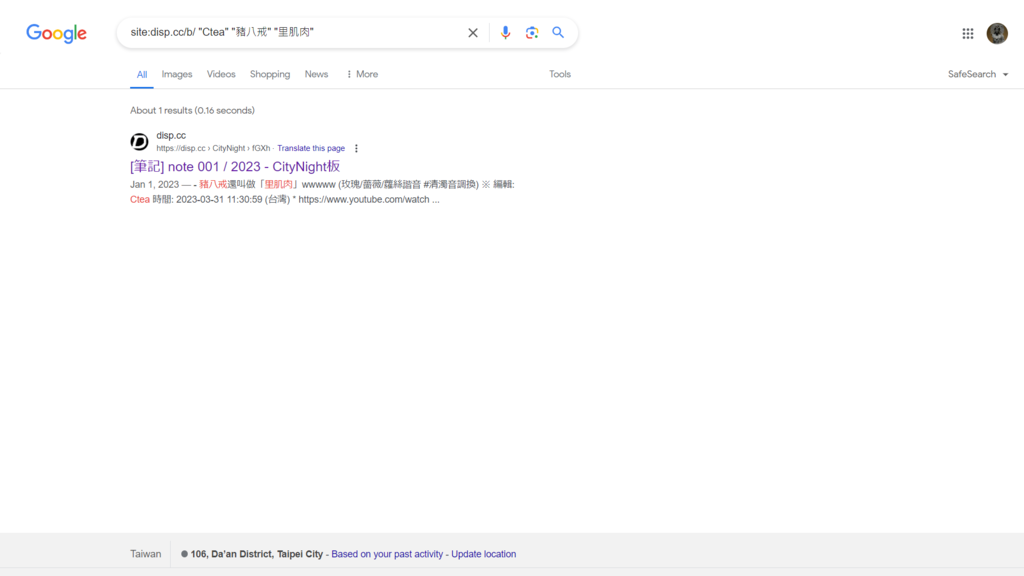Expand the More search categories menu
This screenshot has width=1024, height=576.
pos(362,74)
